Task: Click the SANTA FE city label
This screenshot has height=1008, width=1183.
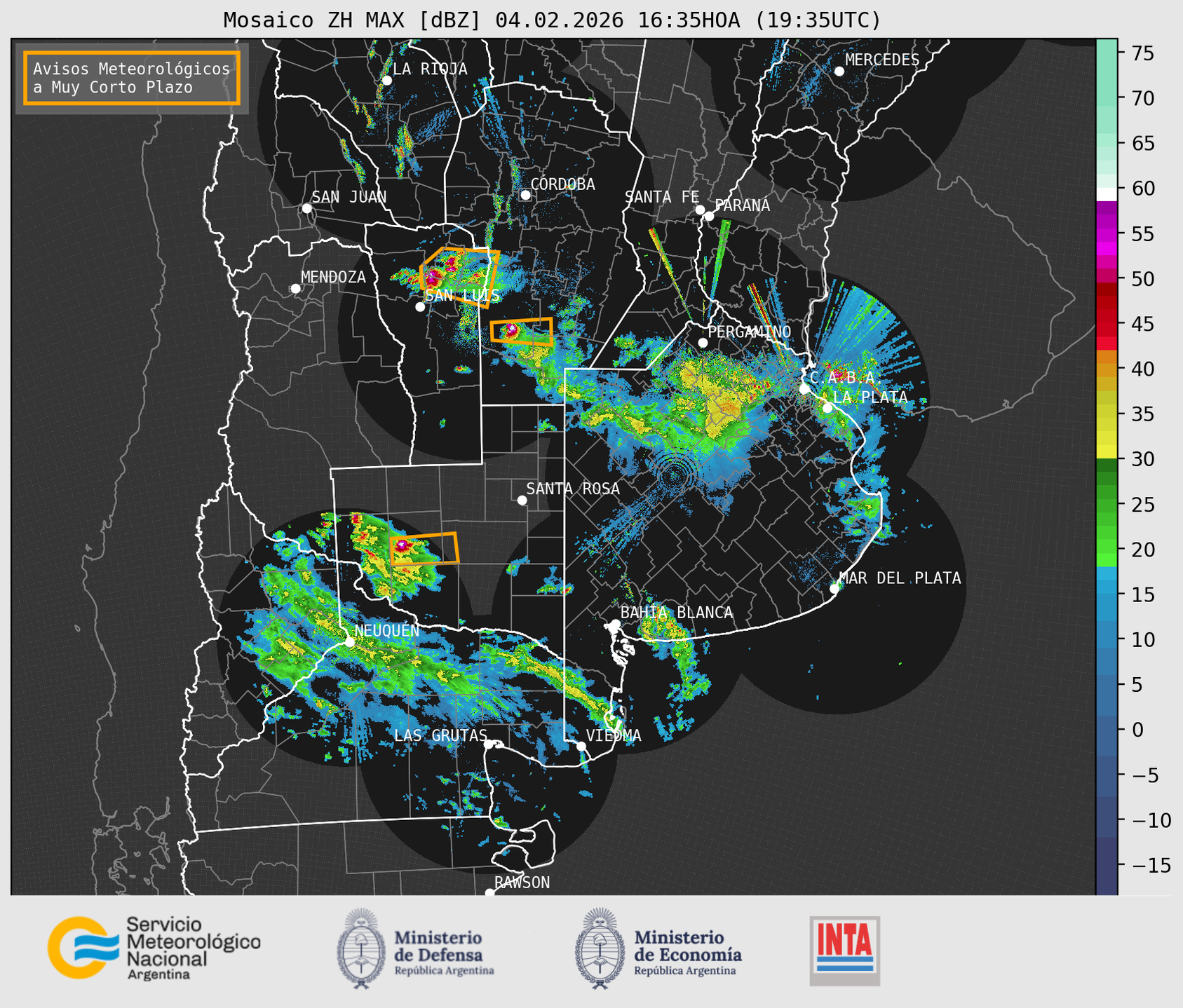Action: tap(662, 197)
